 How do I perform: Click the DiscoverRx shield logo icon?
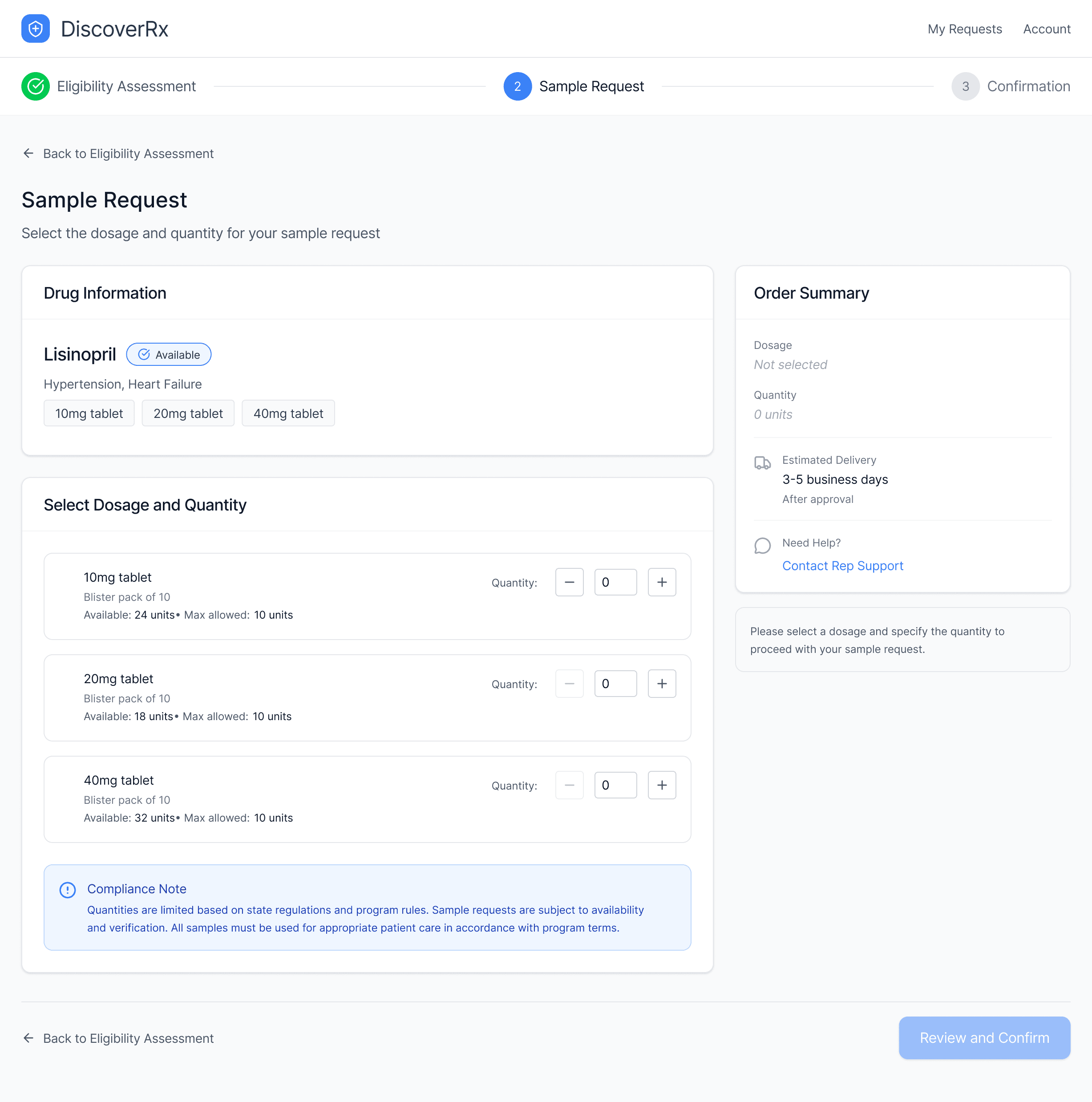(35, 28)
